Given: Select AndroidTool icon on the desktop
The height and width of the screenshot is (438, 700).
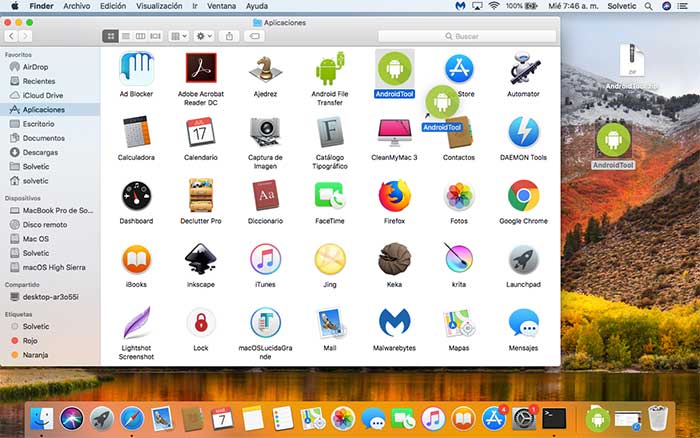Looking at the screenshot, I should pos(613,140).
